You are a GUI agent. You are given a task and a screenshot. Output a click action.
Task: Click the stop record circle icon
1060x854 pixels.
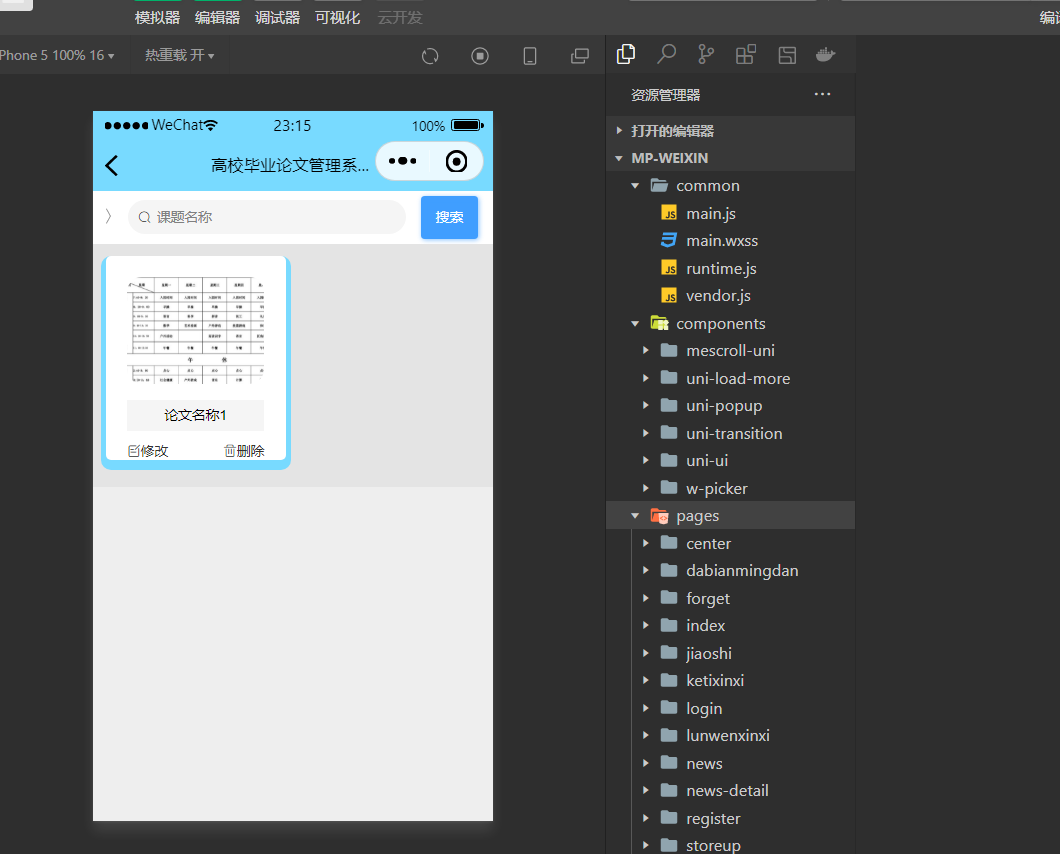pos(480,56)
